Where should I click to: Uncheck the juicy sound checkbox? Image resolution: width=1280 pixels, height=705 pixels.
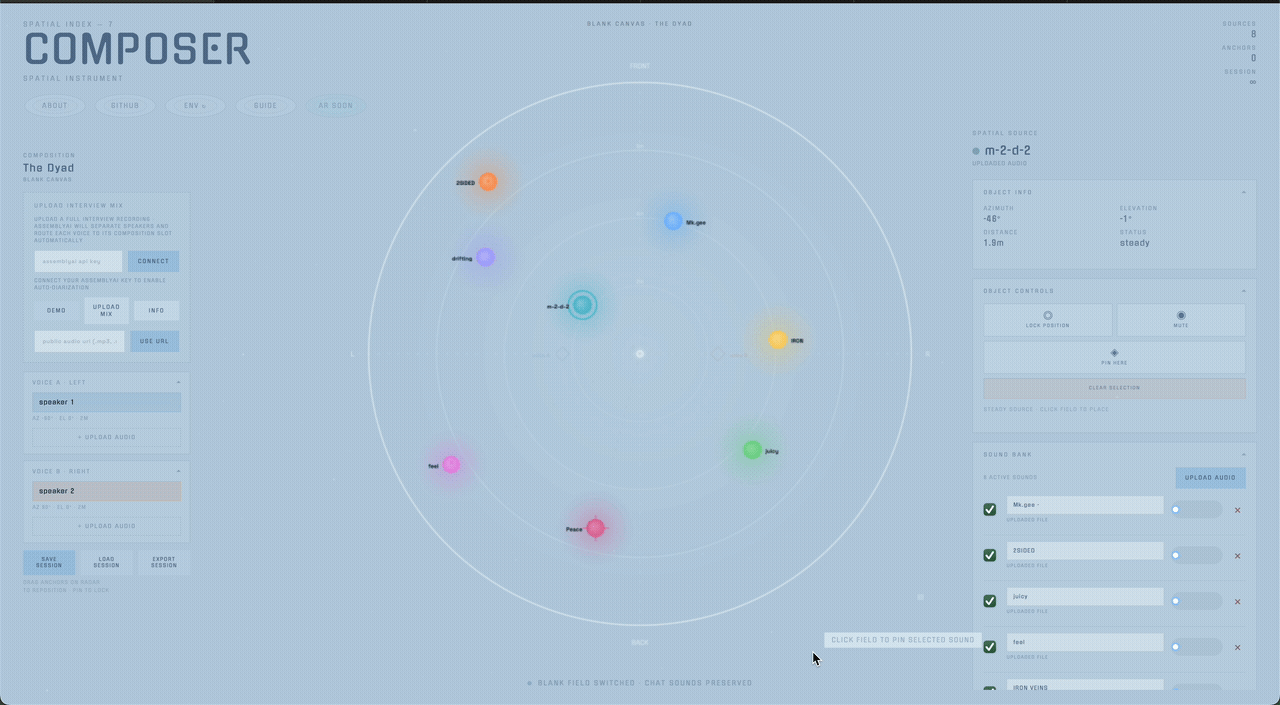coord(990,601)
